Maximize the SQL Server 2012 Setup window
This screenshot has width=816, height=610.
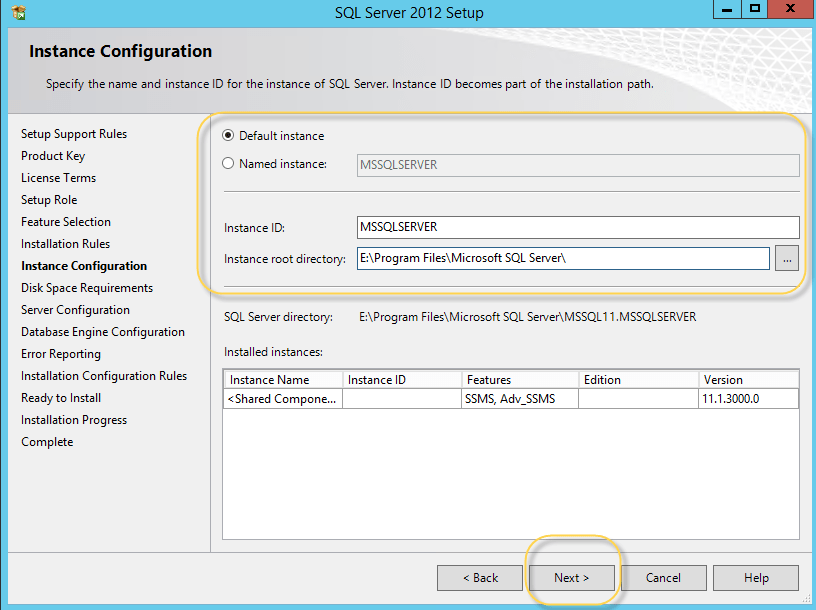tap(755, 10)
